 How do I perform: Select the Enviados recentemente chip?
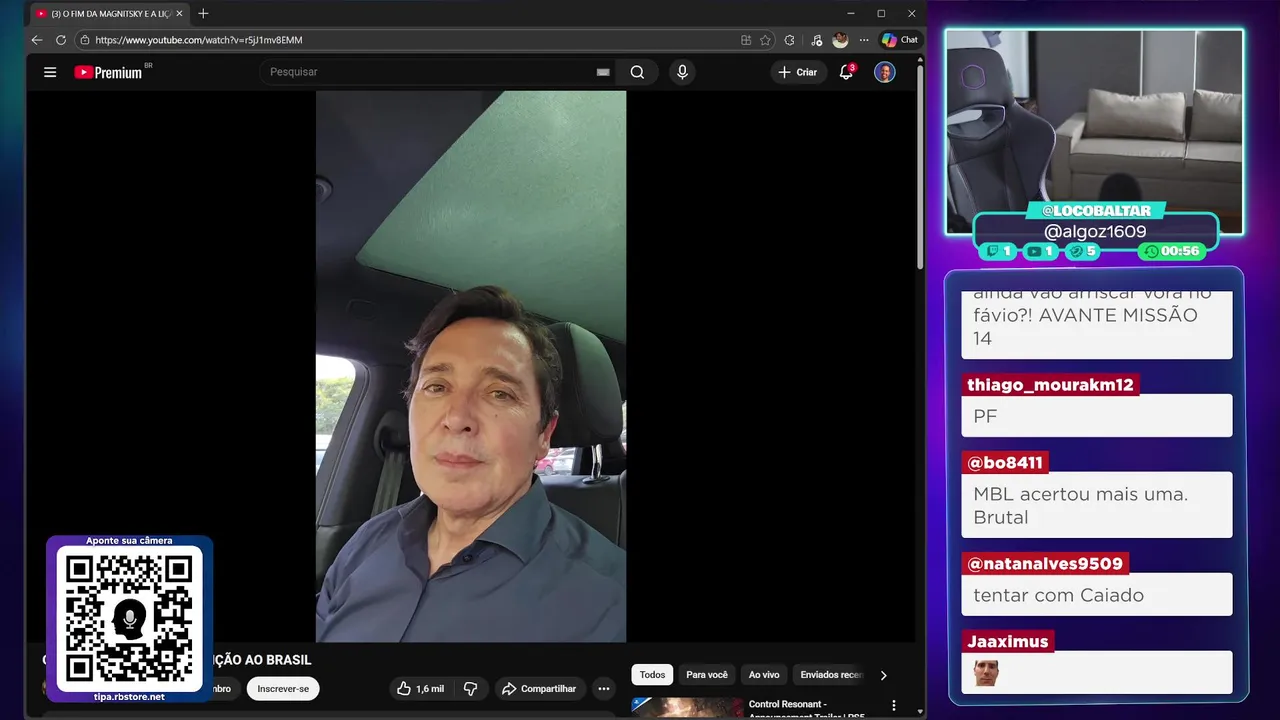(830, 675)
